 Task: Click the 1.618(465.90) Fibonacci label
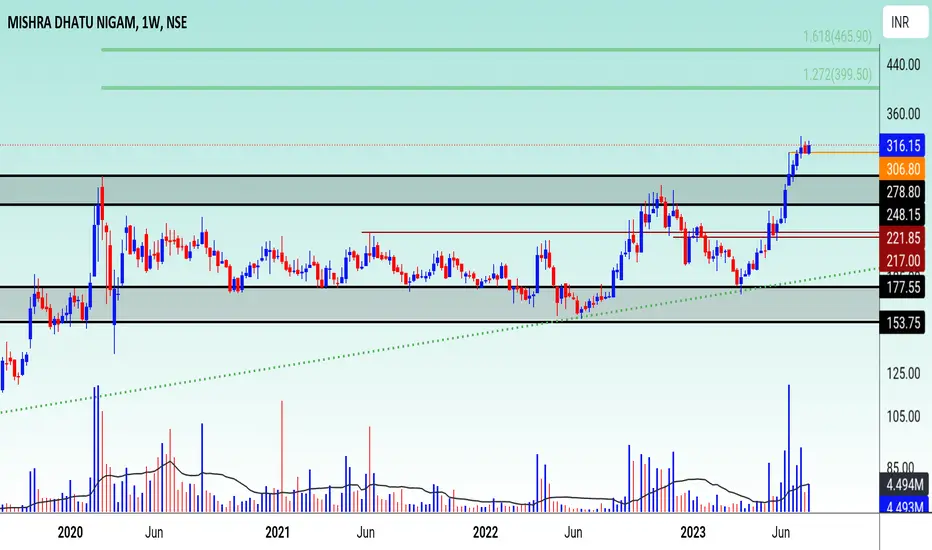pos(837,37)
